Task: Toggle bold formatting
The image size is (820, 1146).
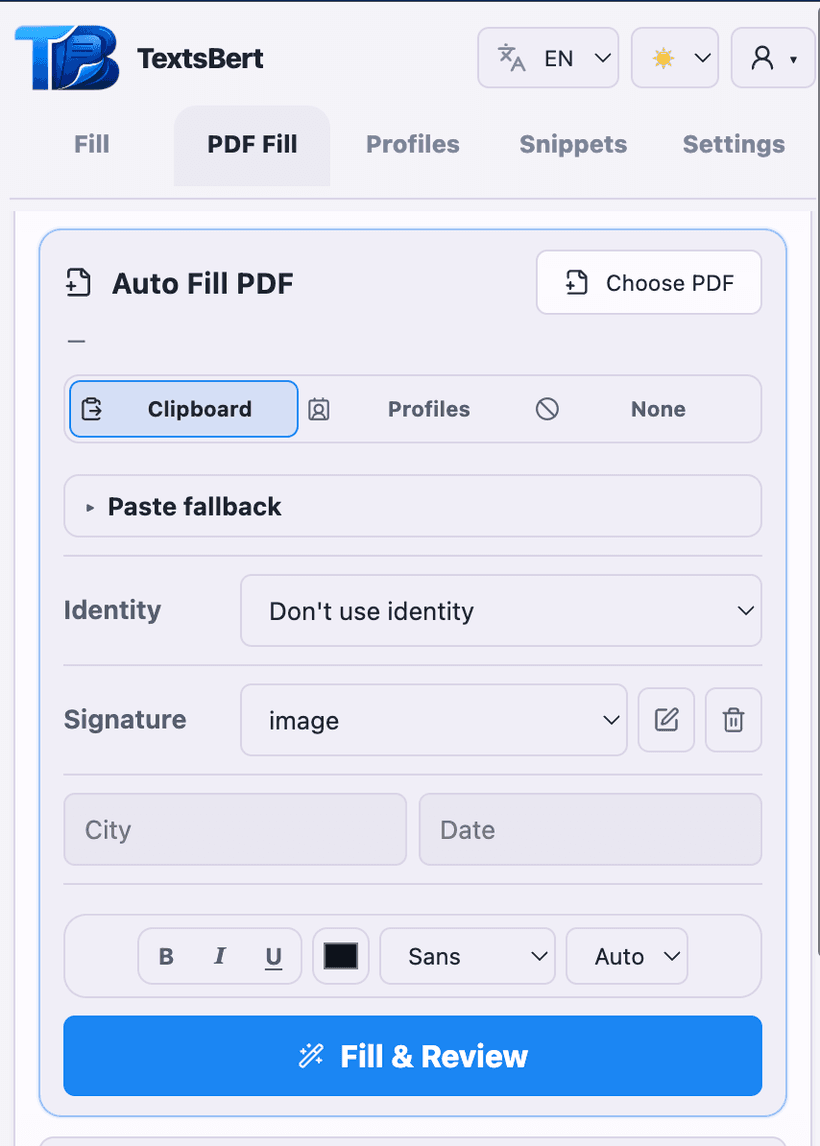Action: [165, 956]
